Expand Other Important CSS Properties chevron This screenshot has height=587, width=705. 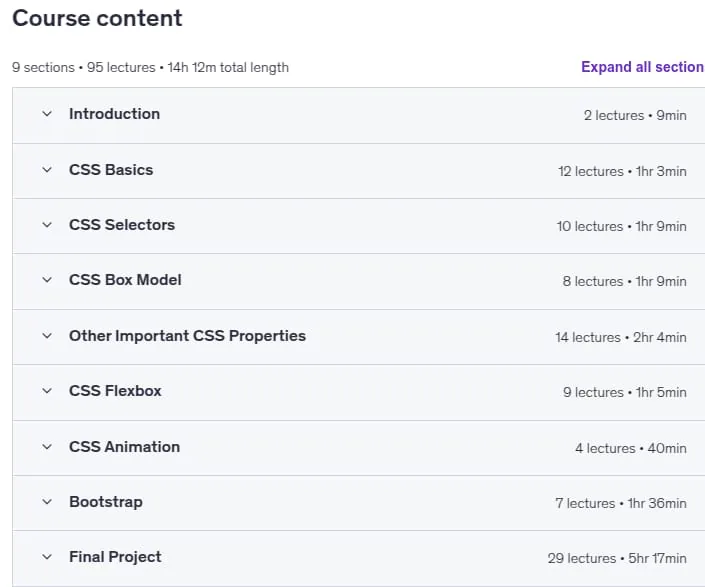47,336
